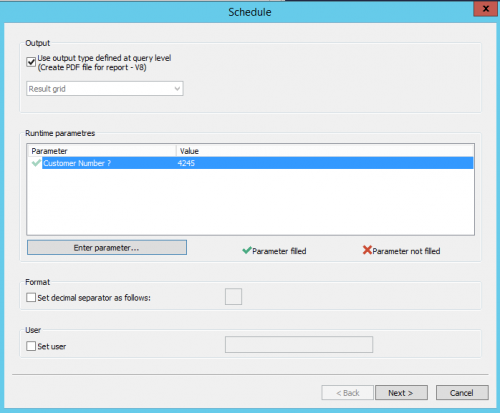Enable Set decimal separator as follows checkbox

[31, 297]
